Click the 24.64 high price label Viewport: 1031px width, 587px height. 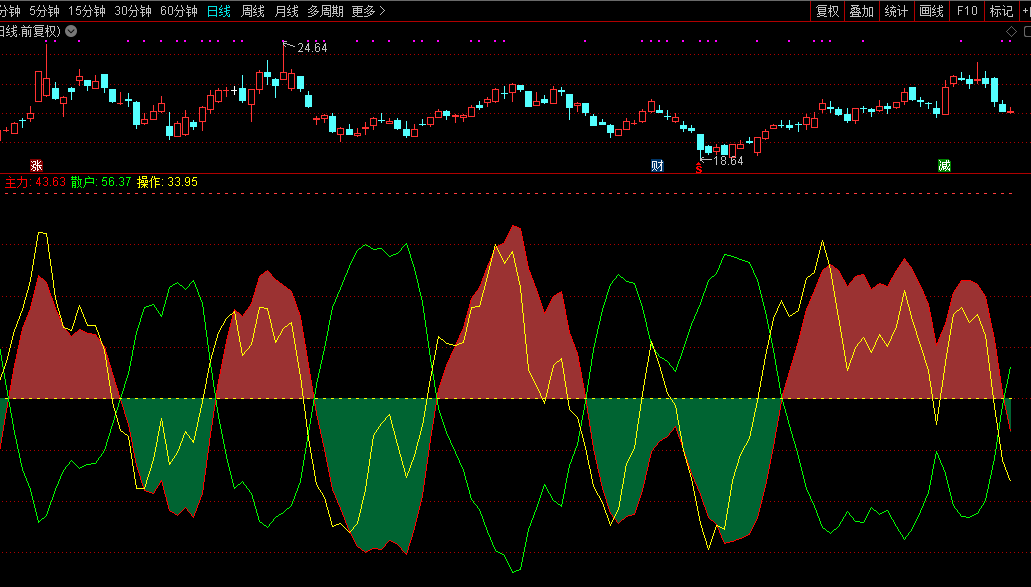[x=312, y=48]
